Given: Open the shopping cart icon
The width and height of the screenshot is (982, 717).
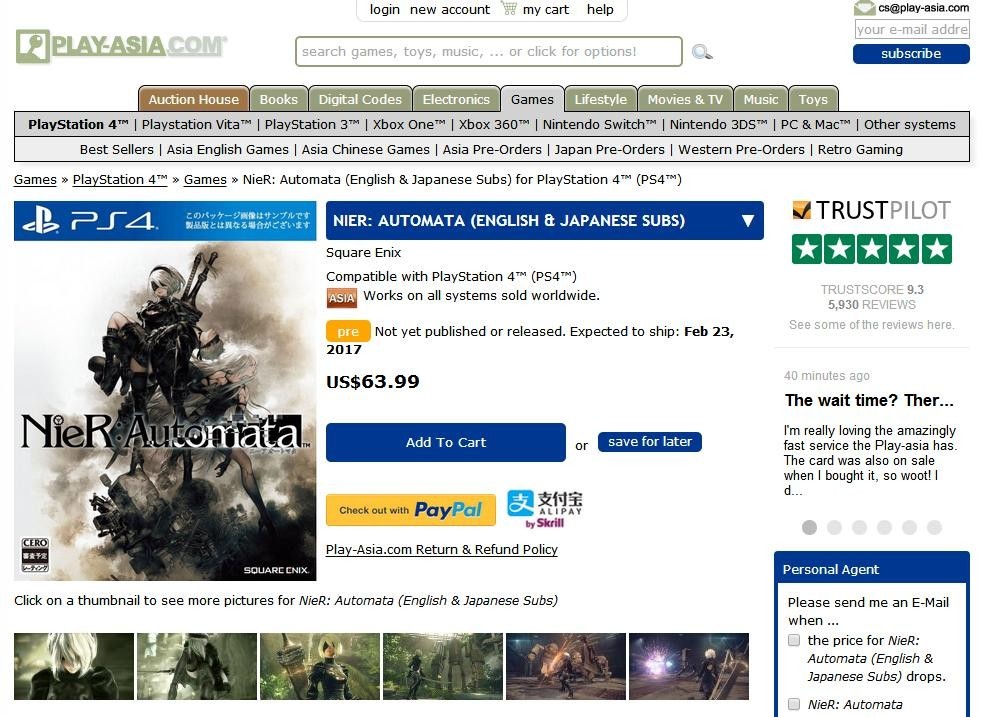Looking at the screenshot, I should click(x=509, y=9).
